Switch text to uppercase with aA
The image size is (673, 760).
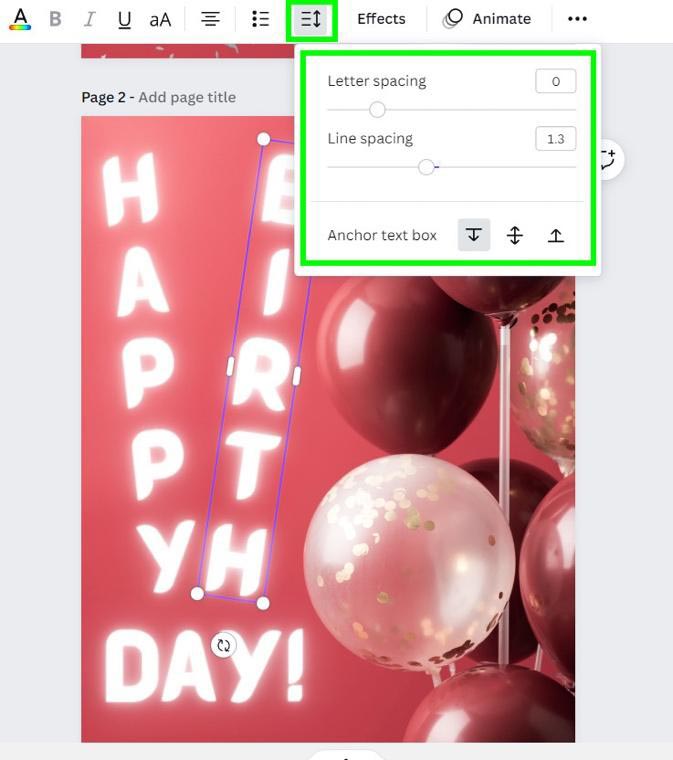(x=160, y=20)
